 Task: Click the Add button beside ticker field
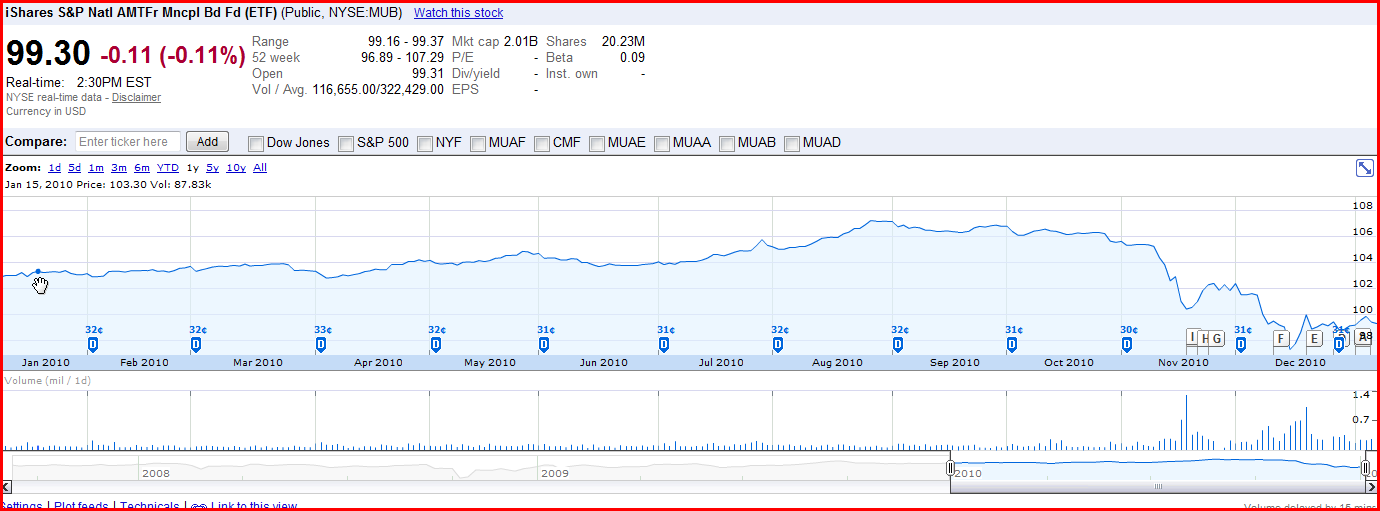click(207, 142)
